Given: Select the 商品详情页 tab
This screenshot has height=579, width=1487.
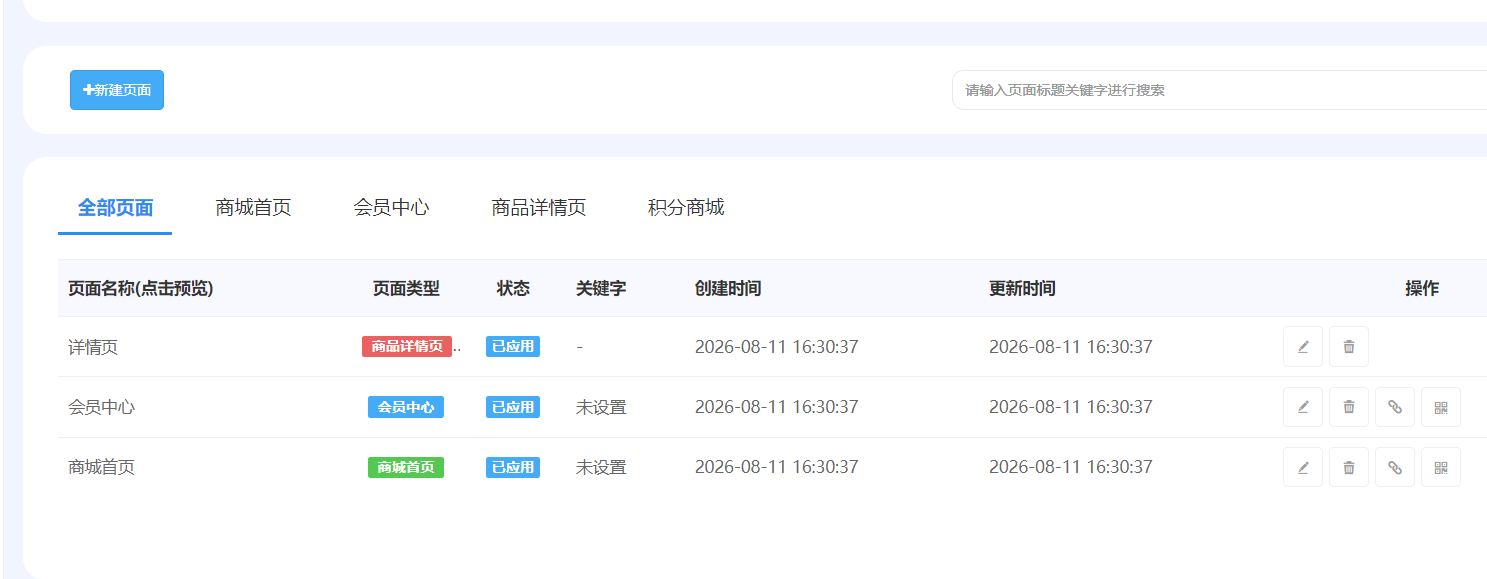Looking at the screenshot, I should click(538, 208).
